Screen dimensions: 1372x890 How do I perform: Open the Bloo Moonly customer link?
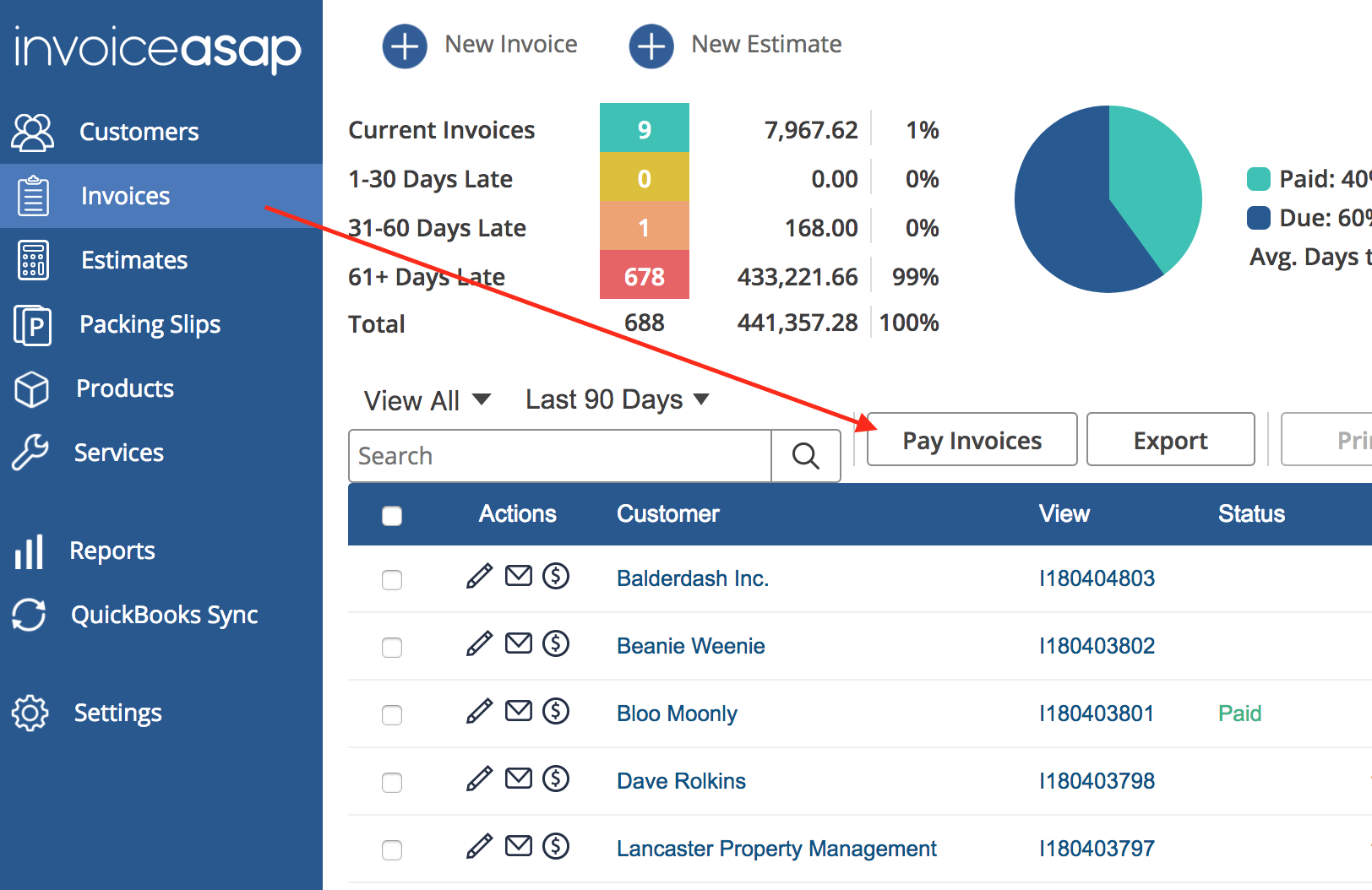click(677, 714)
